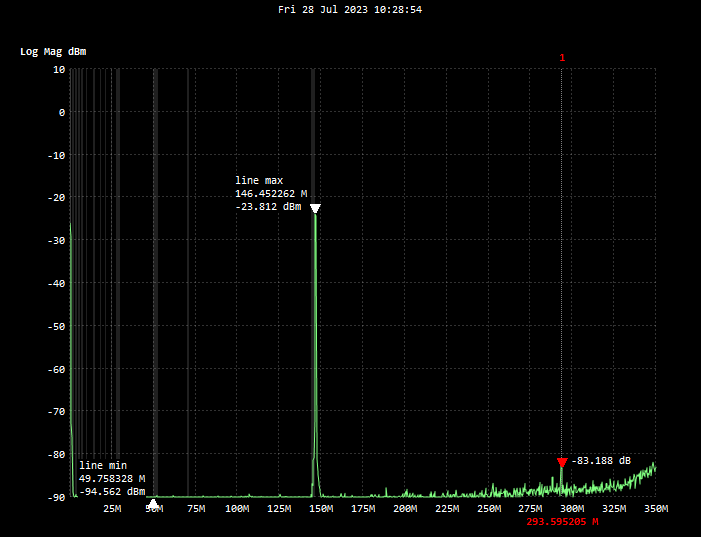Click the -94.562 dBm minimum readout
Viewport: 701px width, 537px height.
113,491
